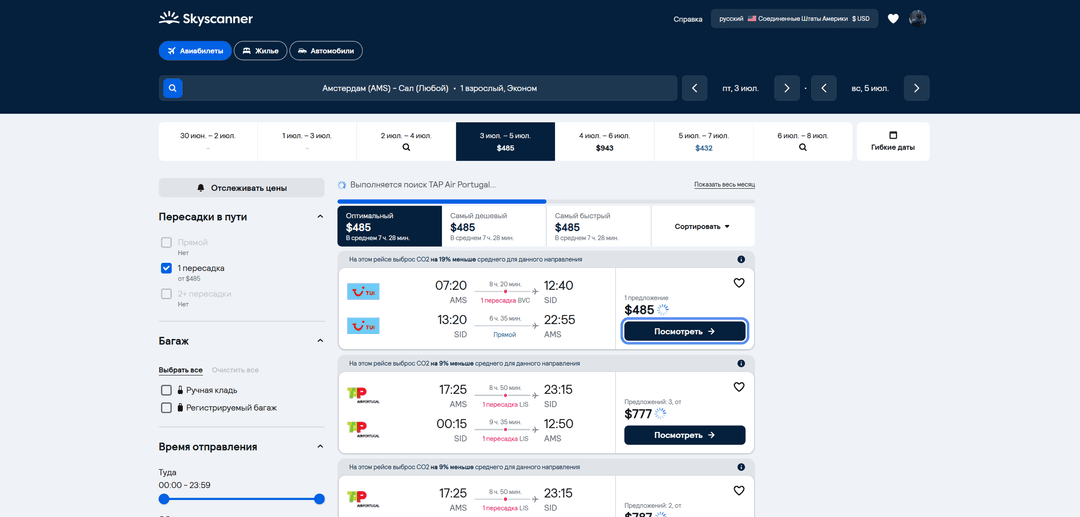Viewport: 1080px width, 517px height.
Task: Open the Flexible dates calendar icon
Action: [893, 135]
